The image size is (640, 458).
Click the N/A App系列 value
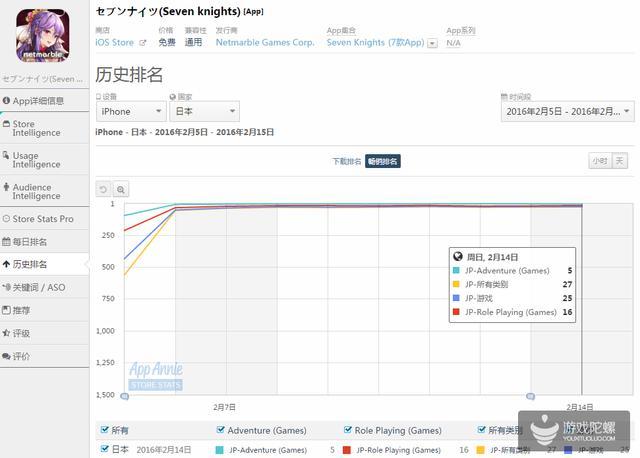coord(453,43)
